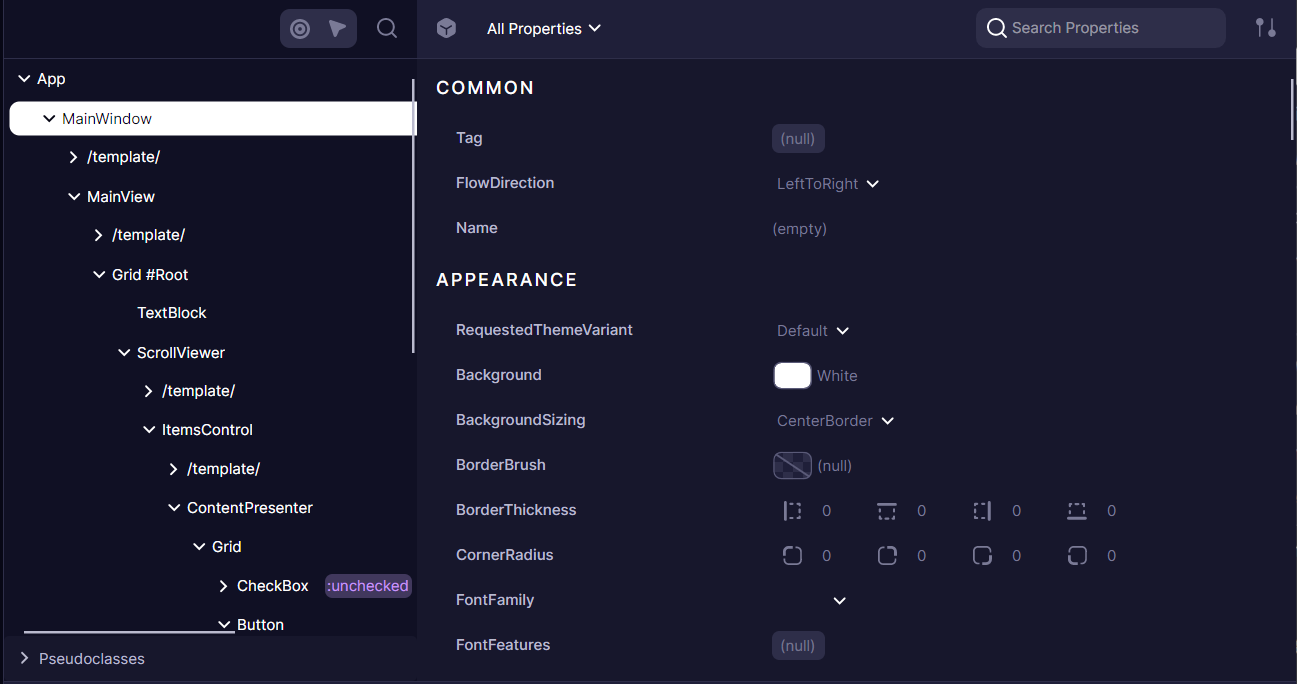Screen dimensions: 1297x684
Task: Expand the /template/ node under MainView
Action: click(x=97, y=234)
